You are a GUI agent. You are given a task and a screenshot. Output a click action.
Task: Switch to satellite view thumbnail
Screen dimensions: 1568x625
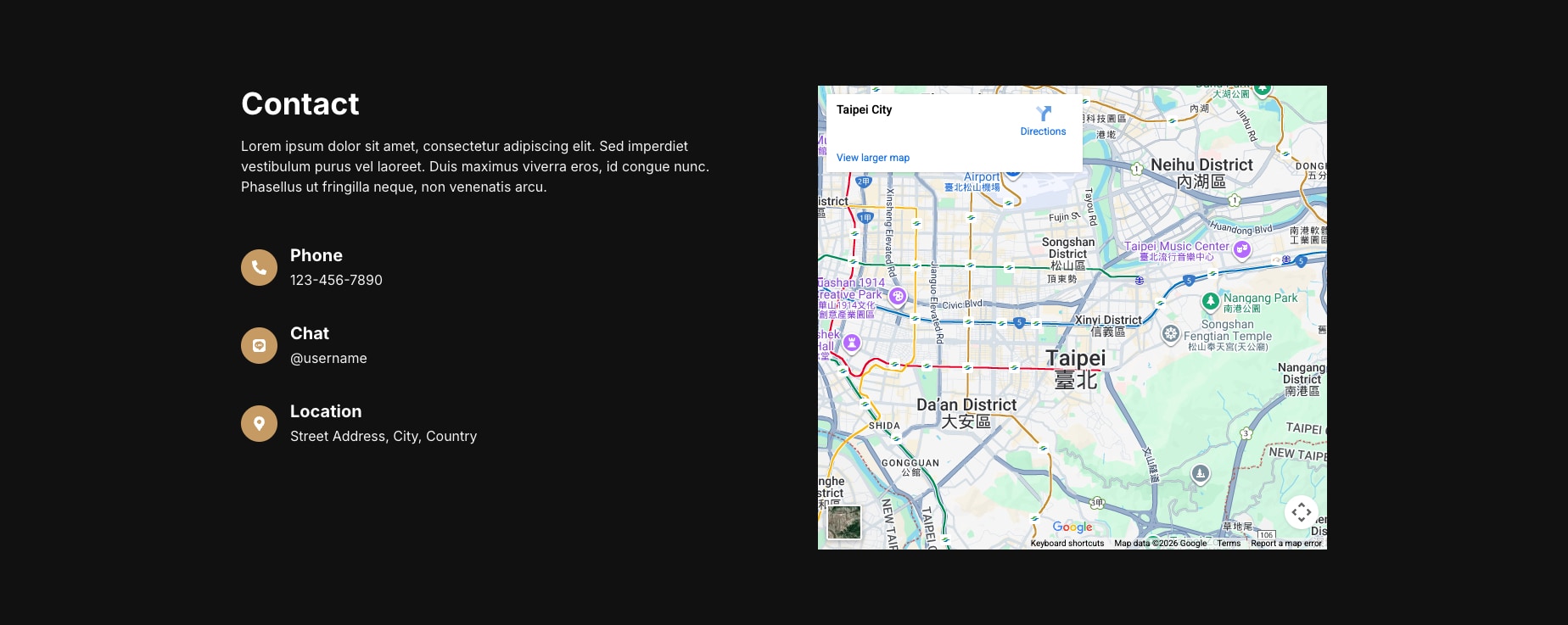coord(844,522)
